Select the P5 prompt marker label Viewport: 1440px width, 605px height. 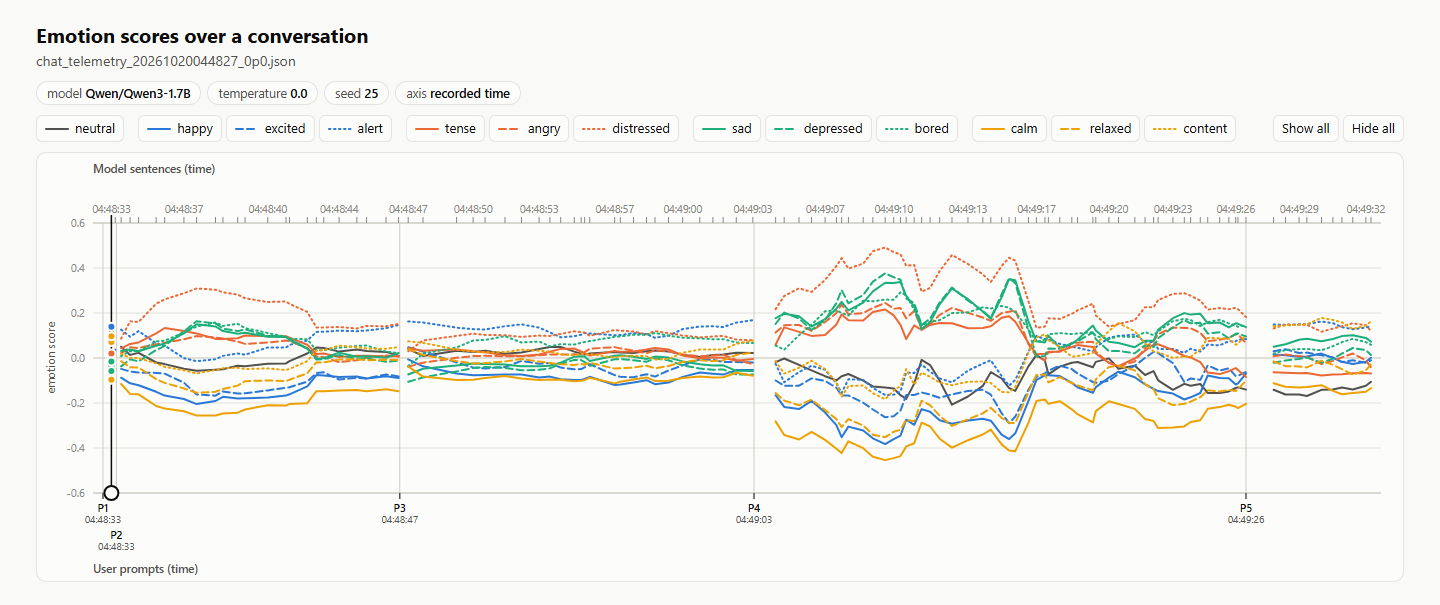[x=1246, y=508]
